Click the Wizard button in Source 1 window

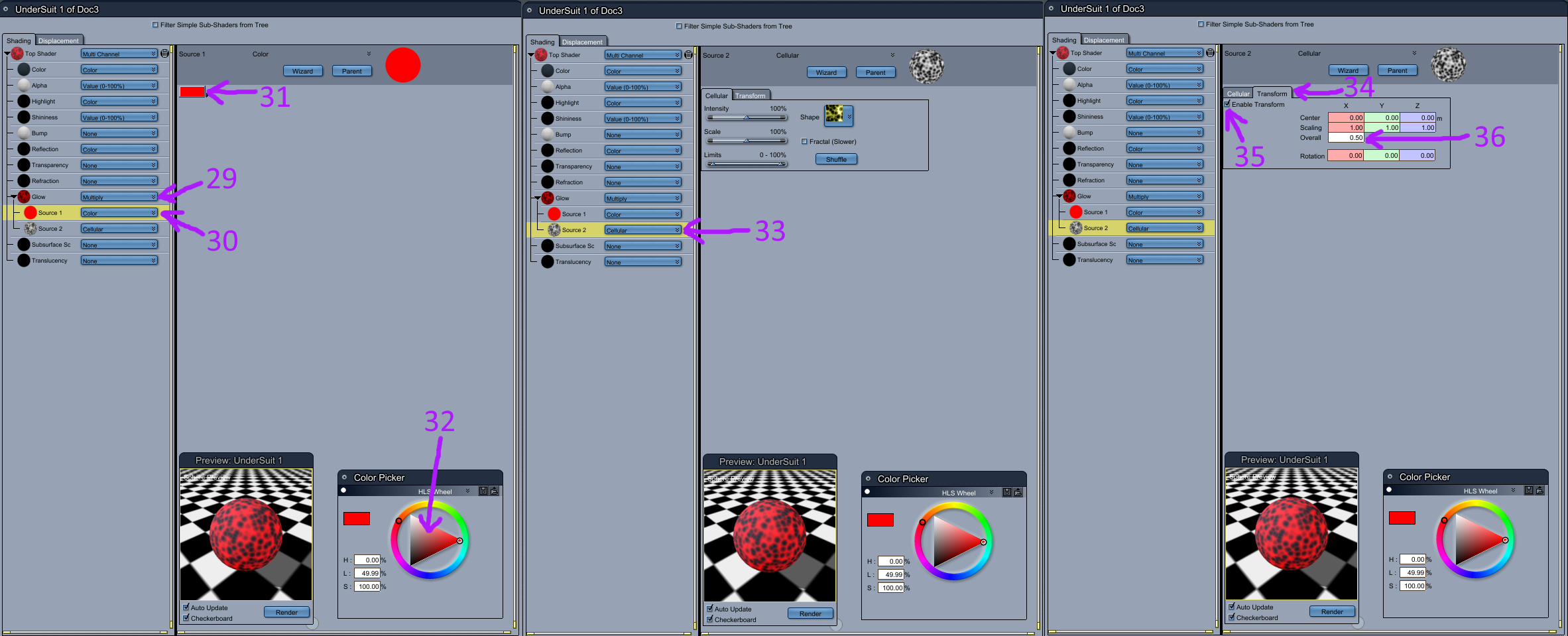302,71
